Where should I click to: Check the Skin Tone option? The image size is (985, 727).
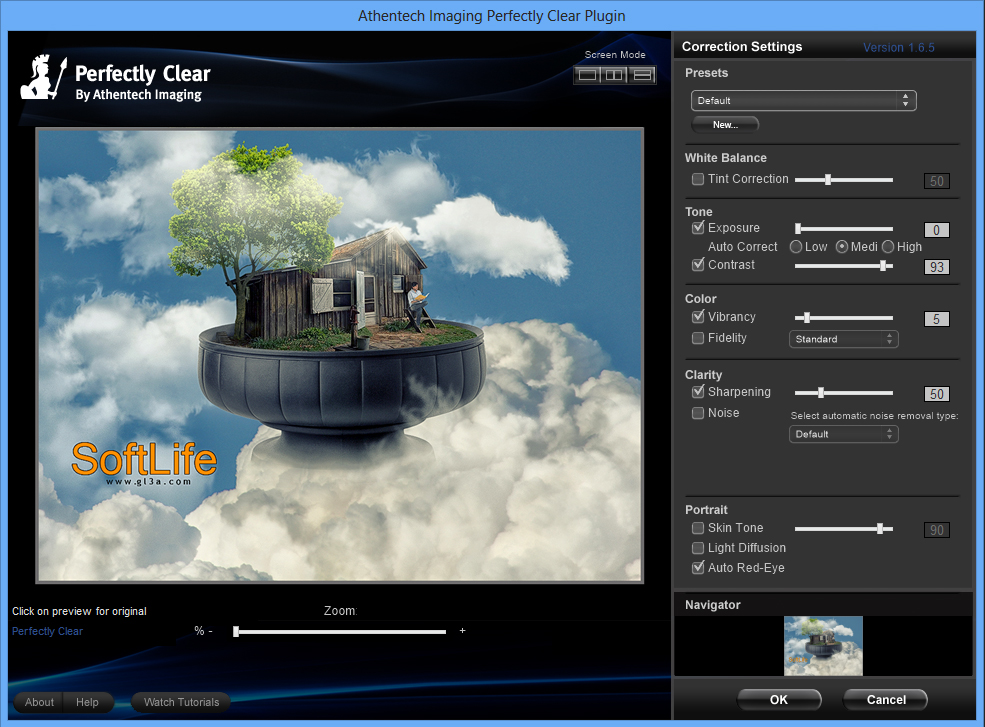[697, 528]
